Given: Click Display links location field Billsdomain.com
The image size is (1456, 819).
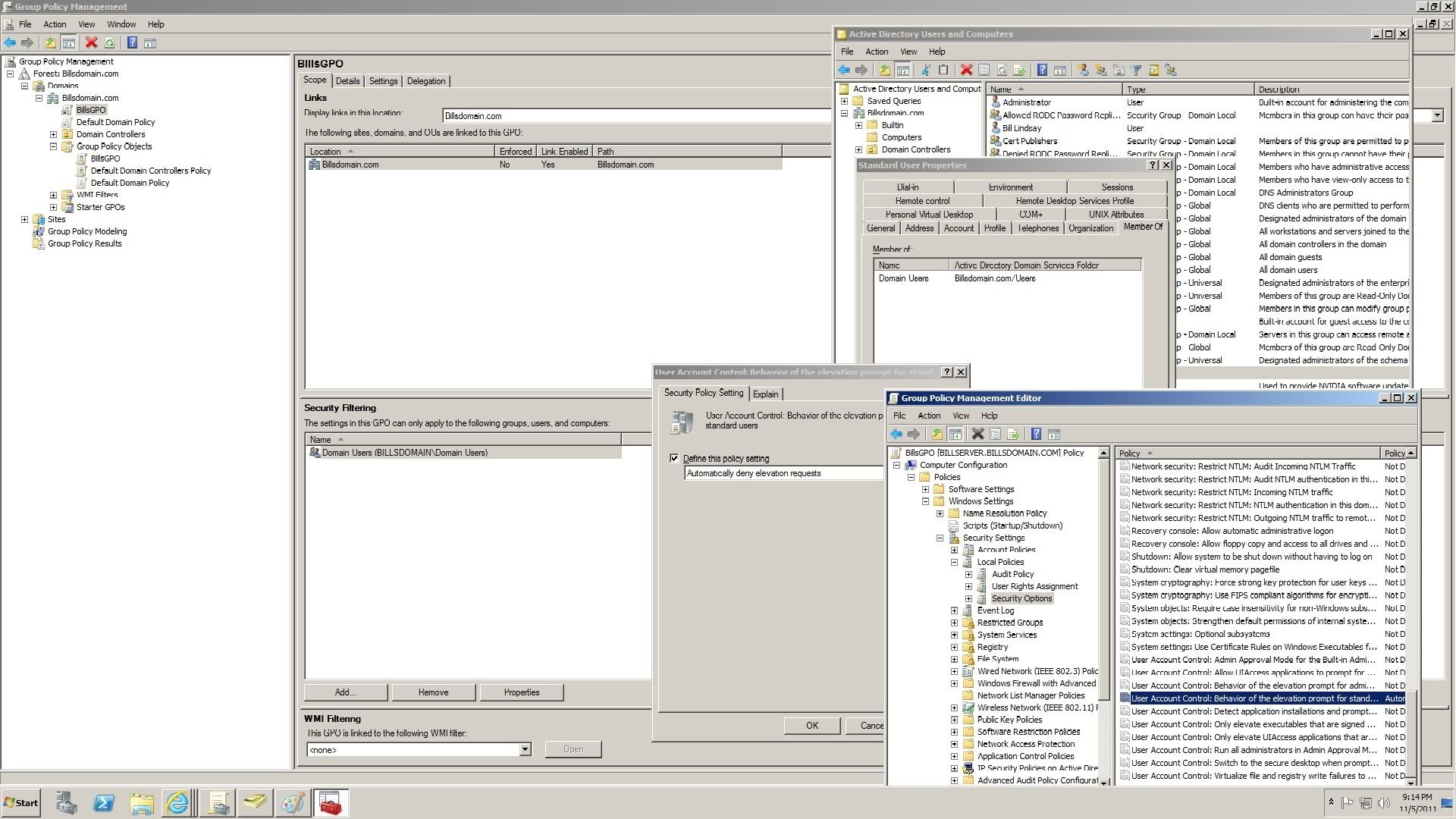Looking at the screenshot, I should pyautogui.click(x=637, y=116).
